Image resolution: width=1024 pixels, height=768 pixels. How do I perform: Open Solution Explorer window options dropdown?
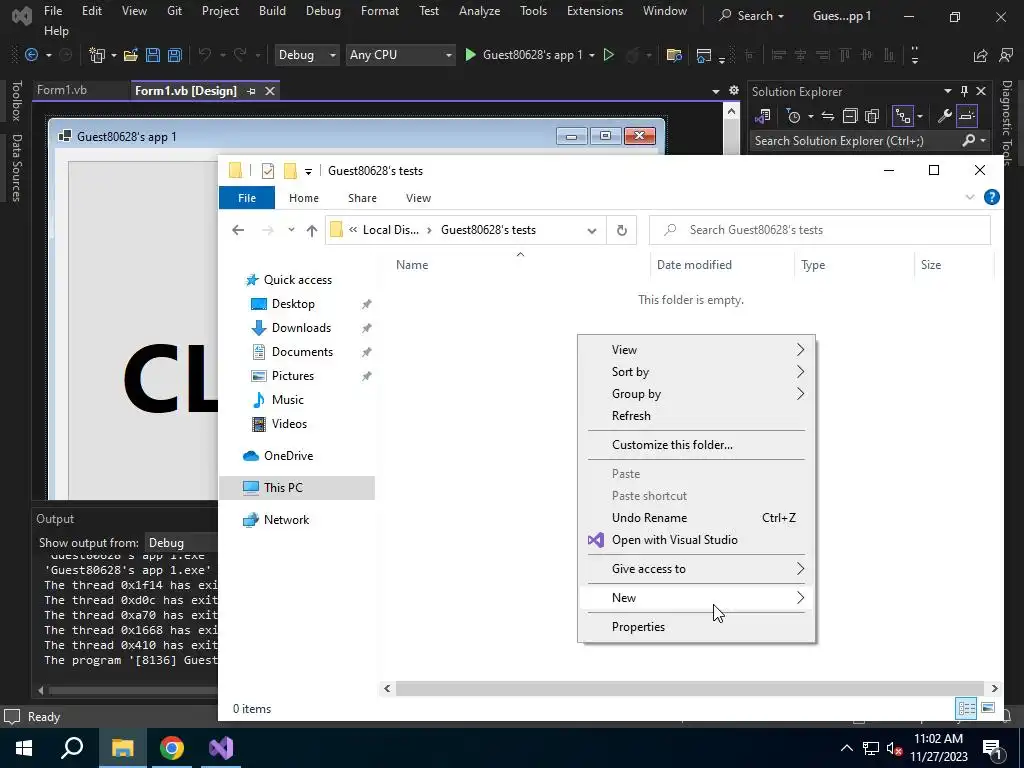coord(948,91)
